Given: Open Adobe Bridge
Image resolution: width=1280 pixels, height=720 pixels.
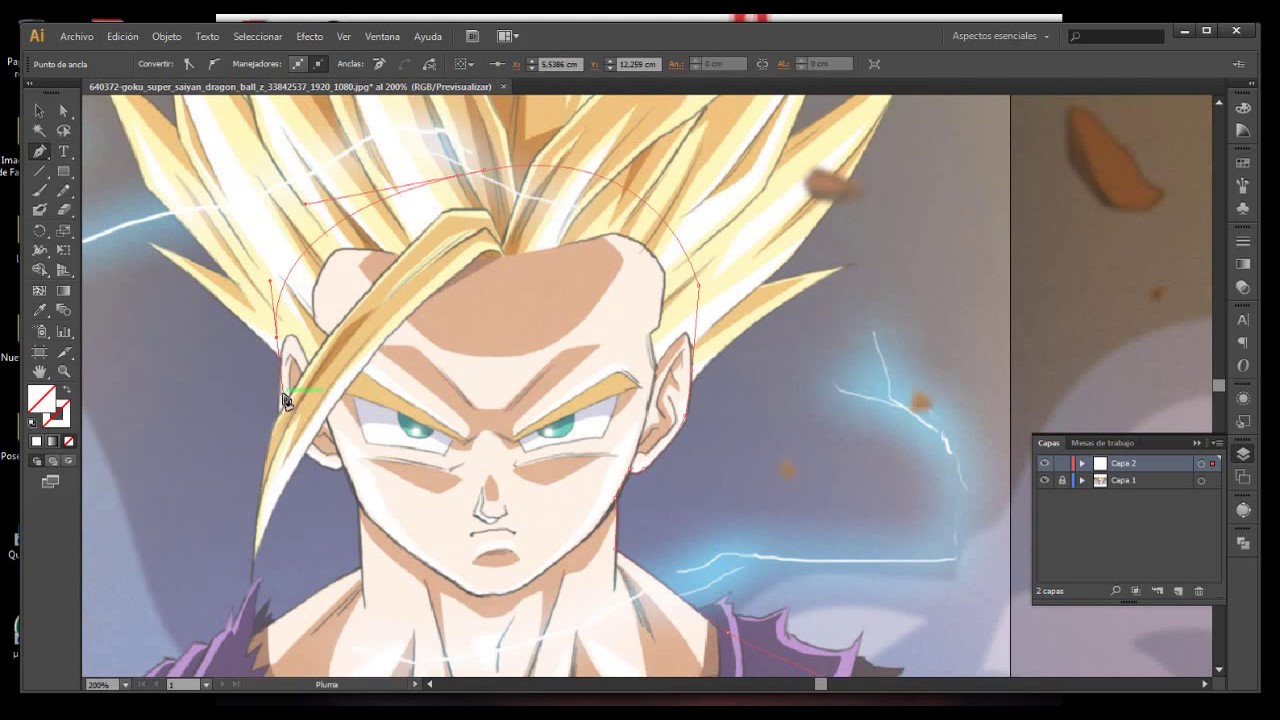Looking at the screenshot, I should coord(473,36).
